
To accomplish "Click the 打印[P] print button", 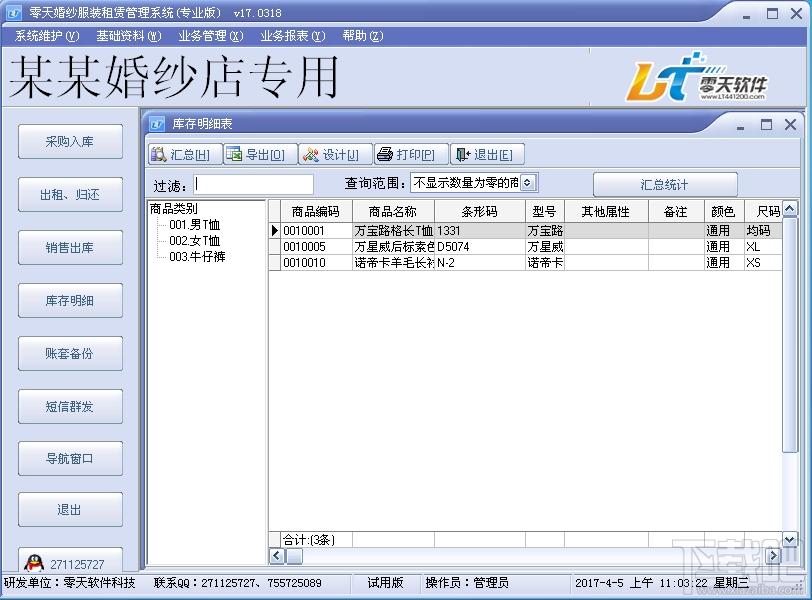I will [x=411, y=154].
